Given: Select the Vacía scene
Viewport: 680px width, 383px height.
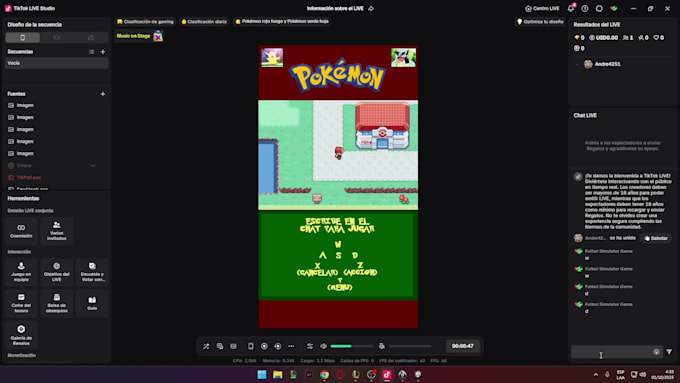Looking at the screenshot, I should pos(56,63).
